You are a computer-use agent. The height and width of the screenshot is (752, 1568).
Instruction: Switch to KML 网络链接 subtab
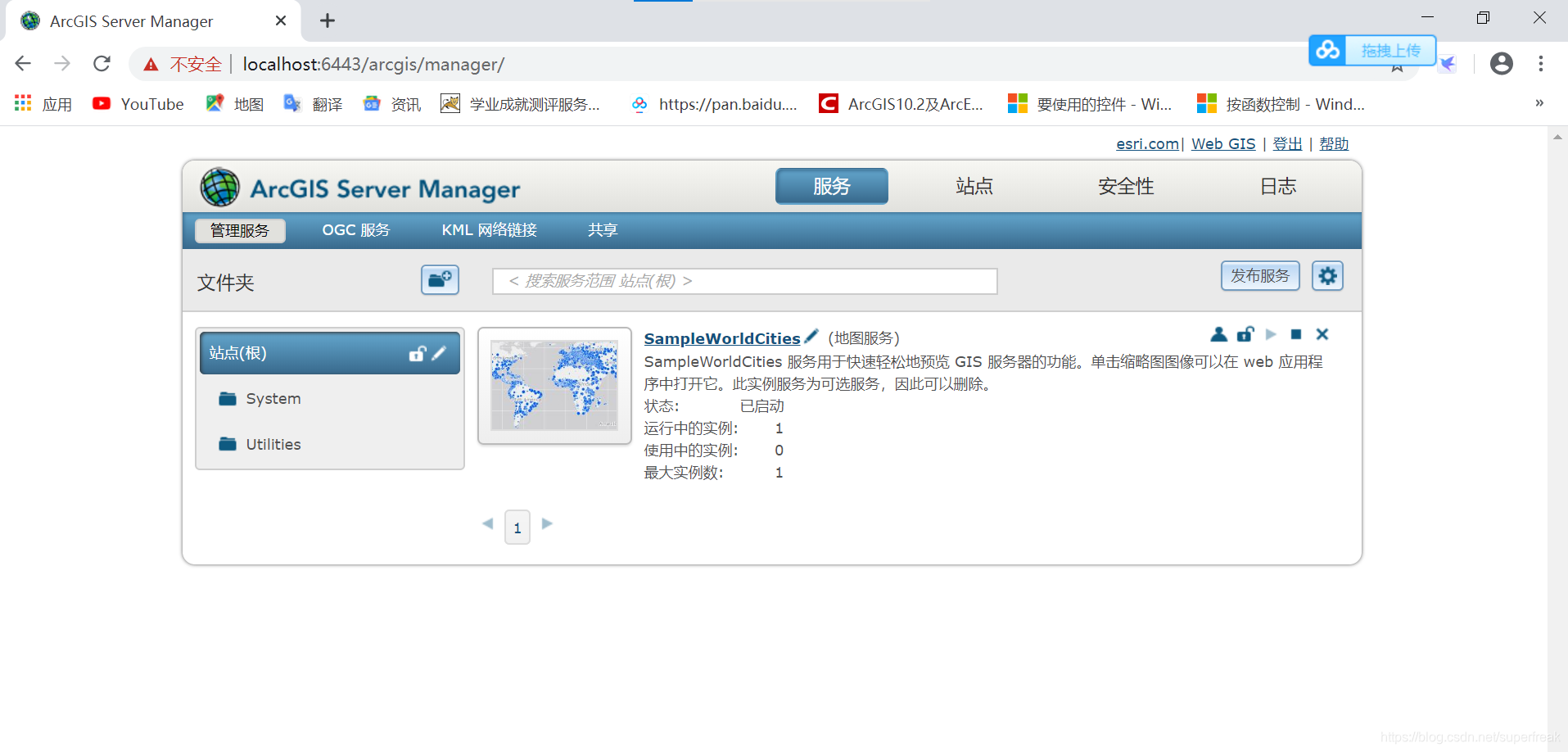coord(490,230)
